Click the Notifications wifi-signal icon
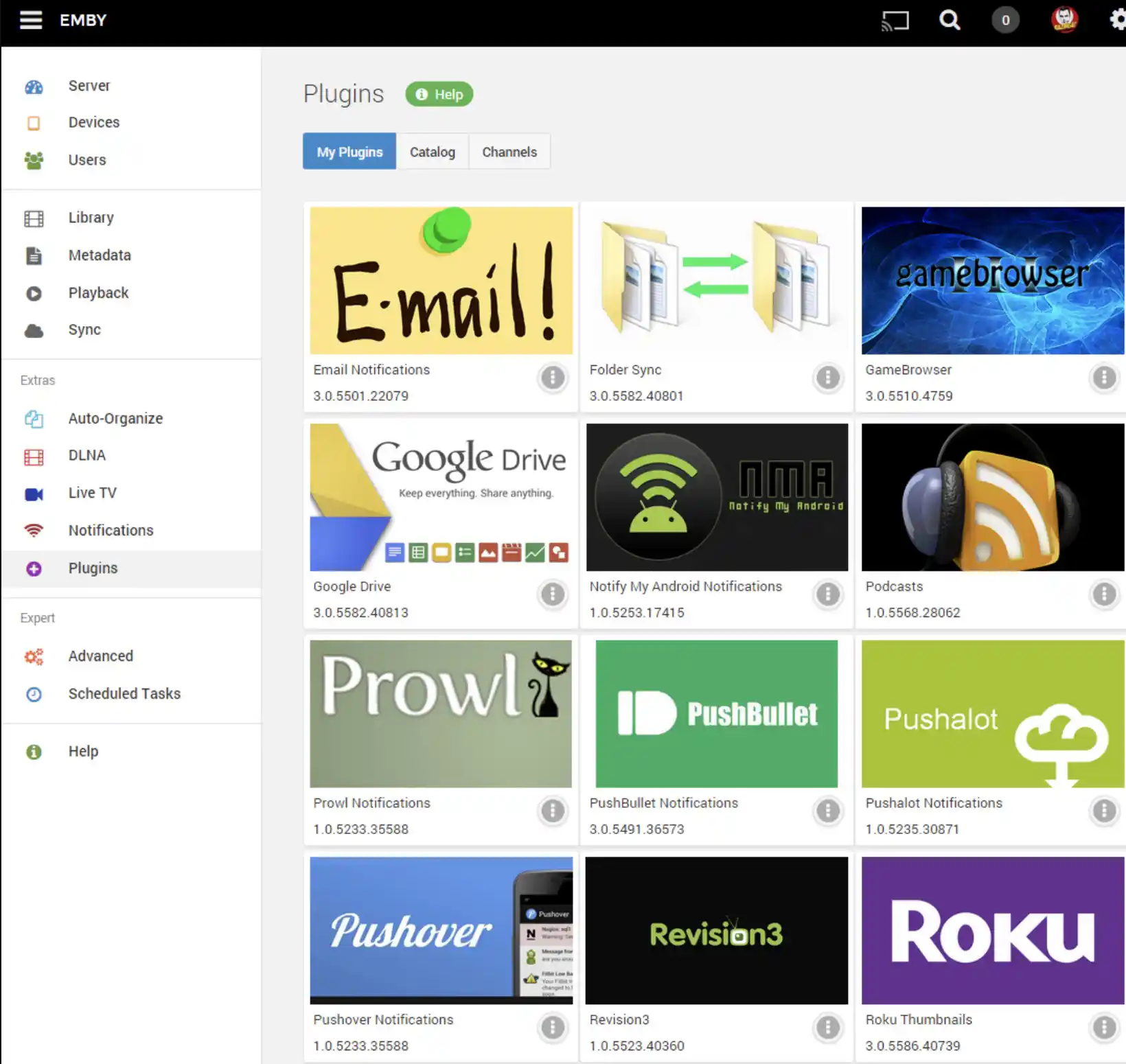 coord(34,531)
